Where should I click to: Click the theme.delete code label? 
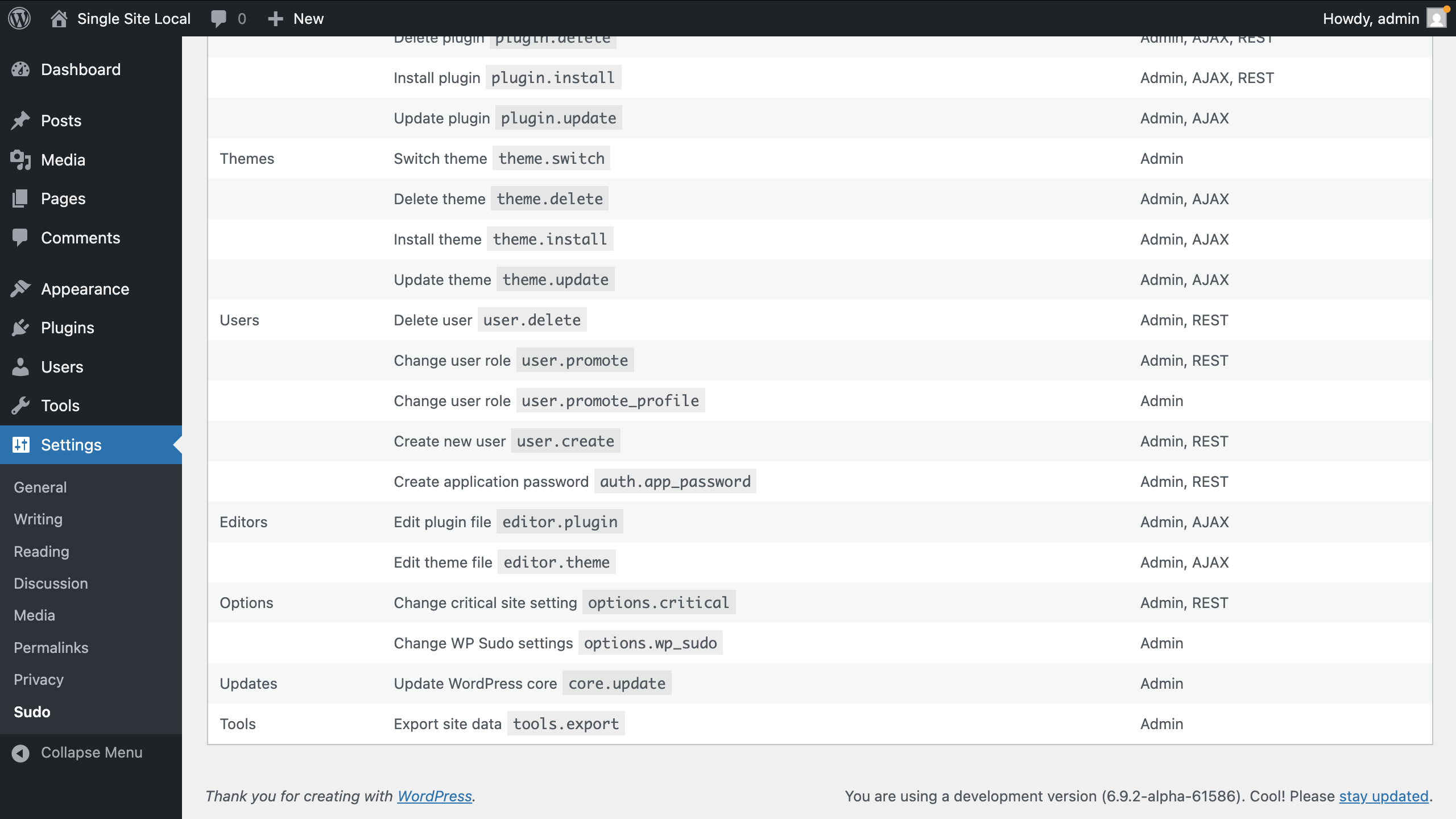(549, 198)
